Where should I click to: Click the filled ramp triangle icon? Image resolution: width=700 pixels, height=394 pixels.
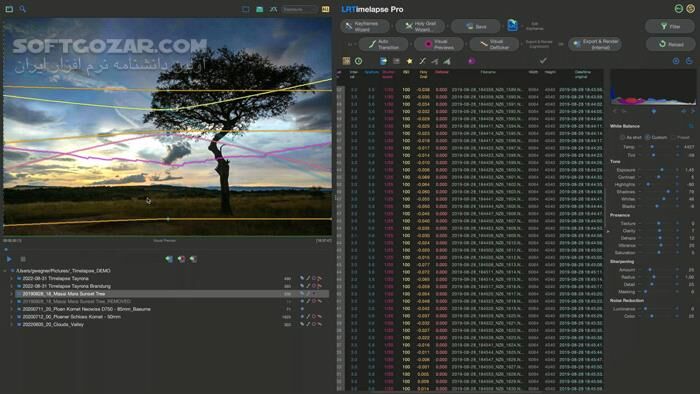(447, 61)
